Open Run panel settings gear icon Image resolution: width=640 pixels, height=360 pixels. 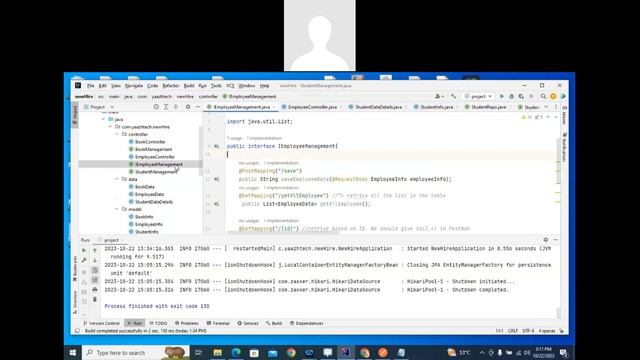[x=546, y=240]
